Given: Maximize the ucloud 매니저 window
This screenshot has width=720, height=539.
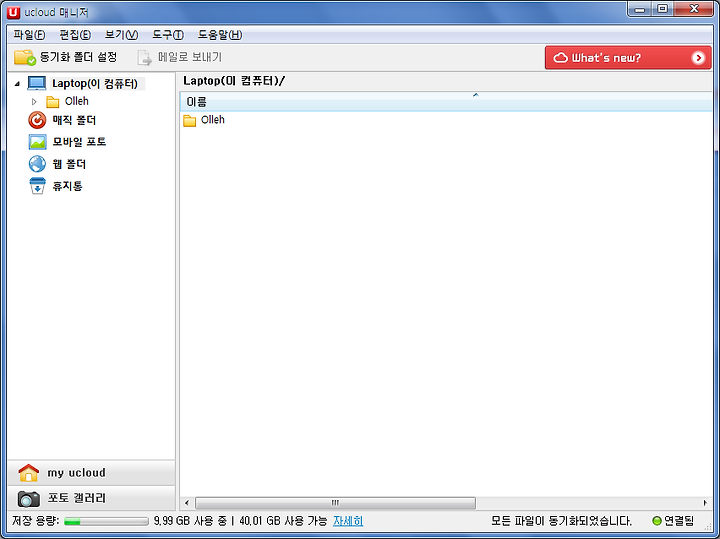Looking at the screenshot, I should [662, 9].
